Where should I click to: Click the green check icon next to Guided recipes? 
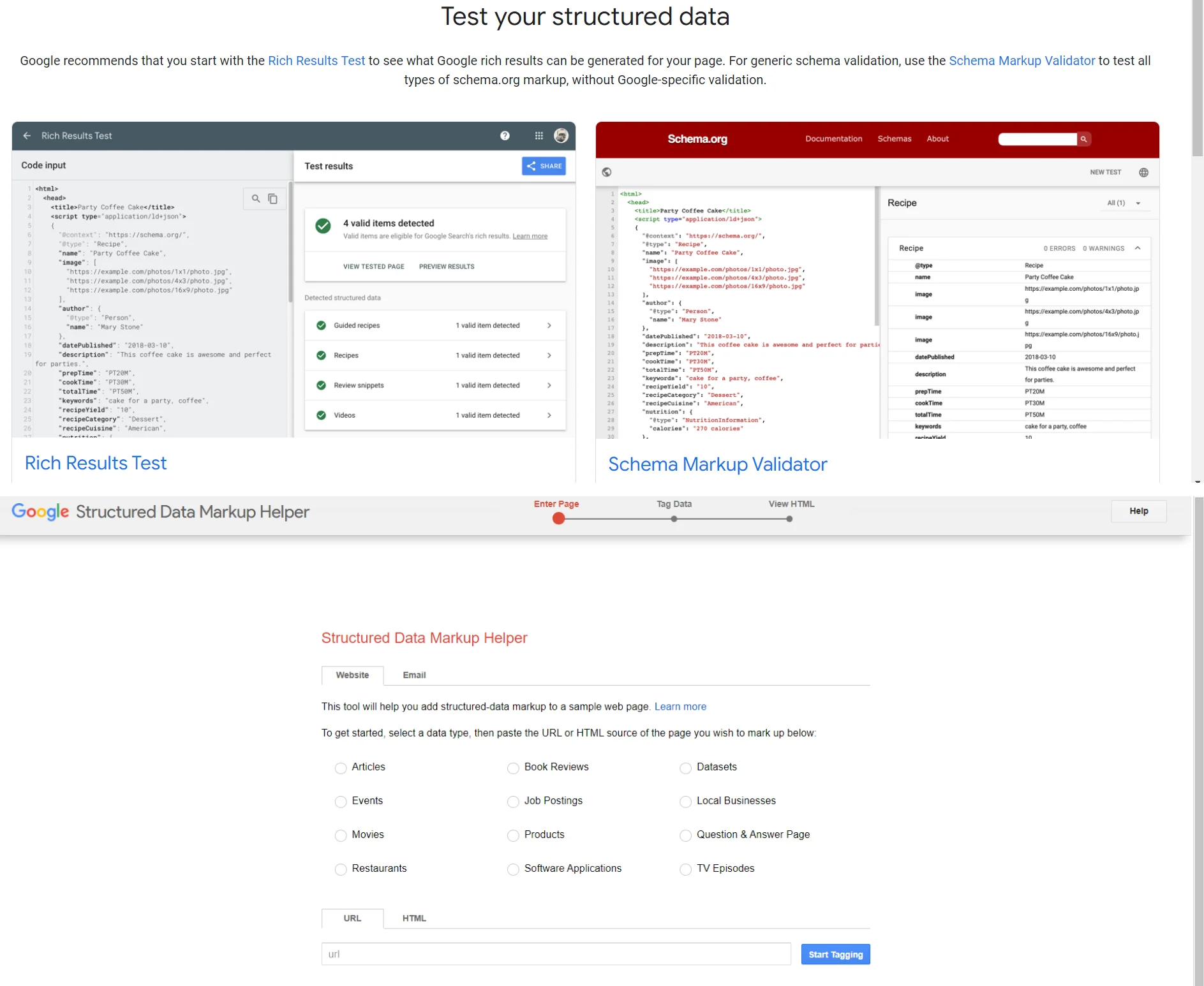(322, 325)
